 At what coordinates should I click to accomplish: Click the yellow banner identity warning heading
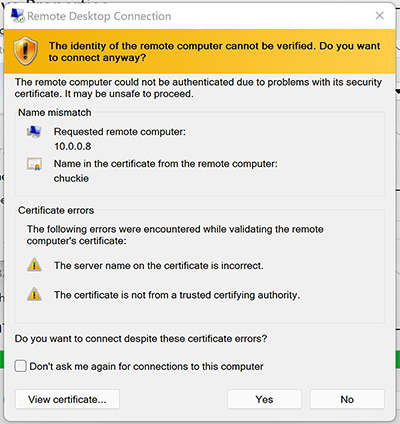214,52
